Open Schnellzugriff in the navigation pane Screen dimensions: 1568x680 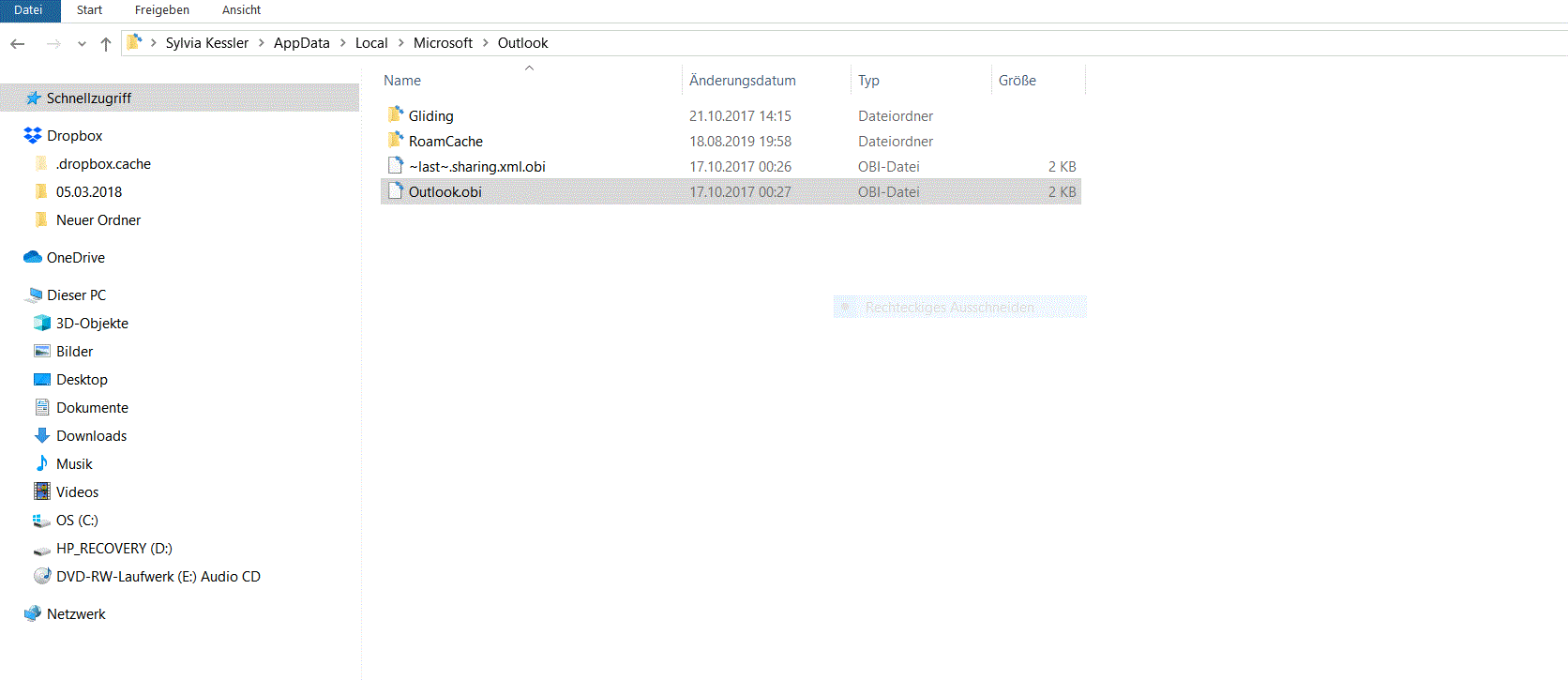click(89, 98)
